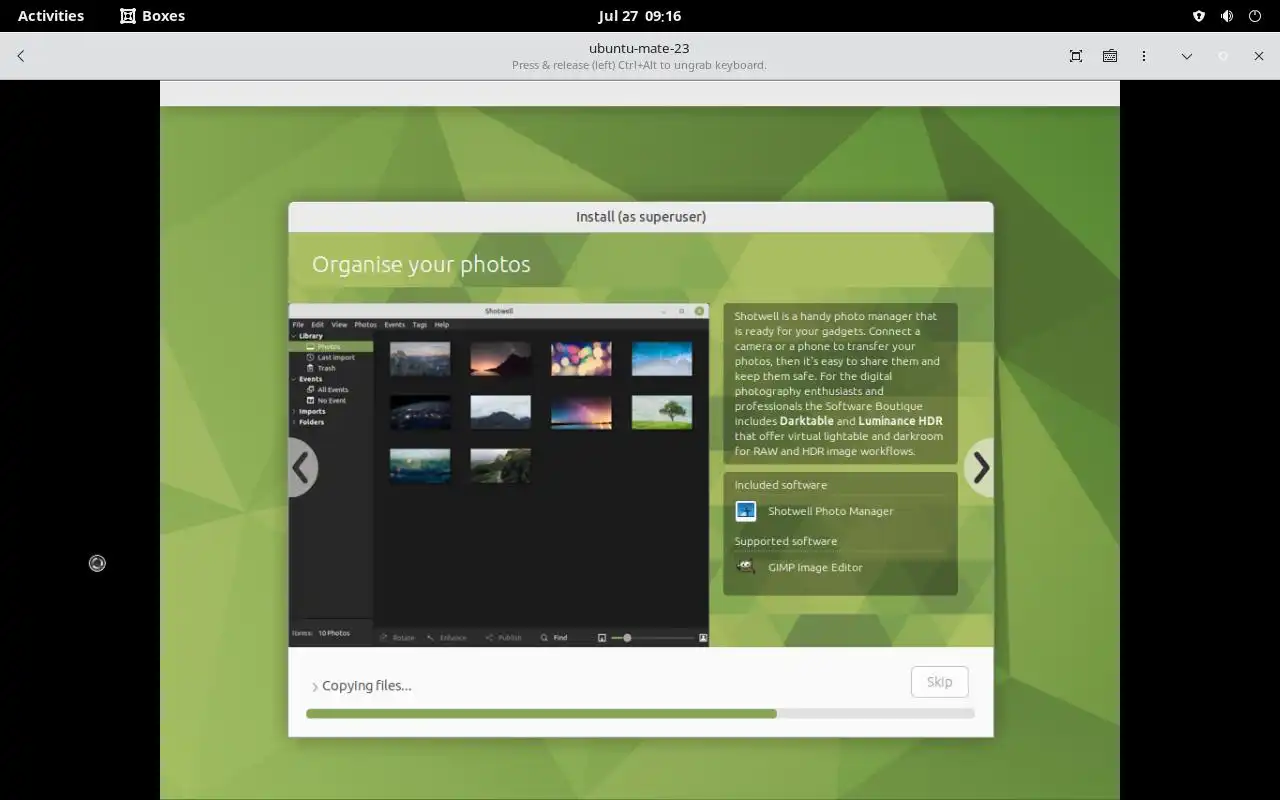Click the Darktable bold text

[806, 421]
